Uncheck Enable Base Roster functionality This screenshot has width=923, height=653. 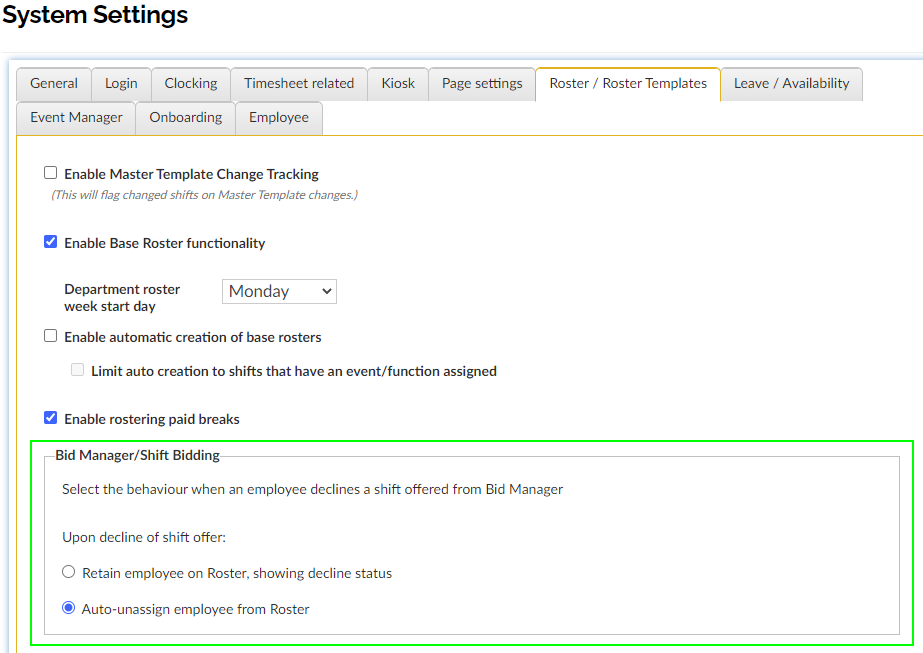pyautogui.click(x=51, y=242)
